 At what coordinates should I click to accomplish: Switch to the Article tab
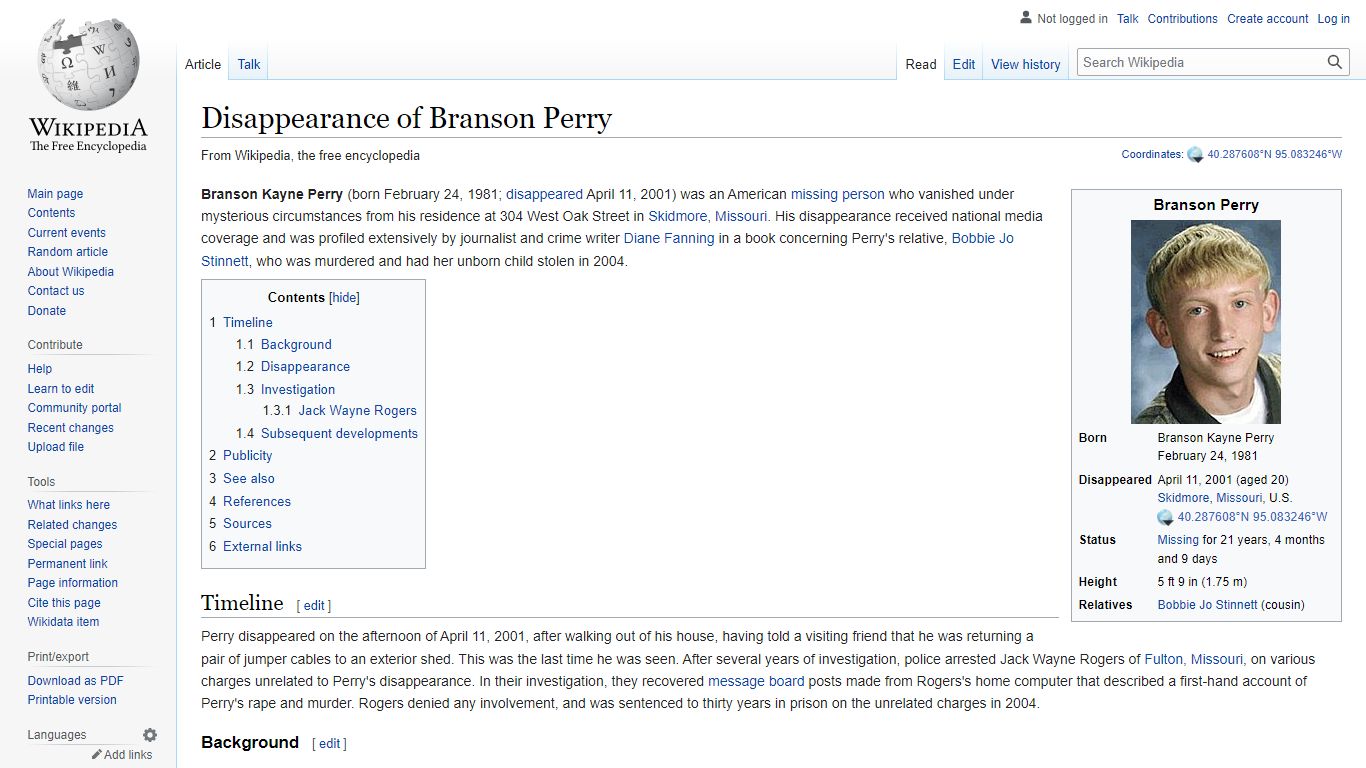(x=203, y=64)
